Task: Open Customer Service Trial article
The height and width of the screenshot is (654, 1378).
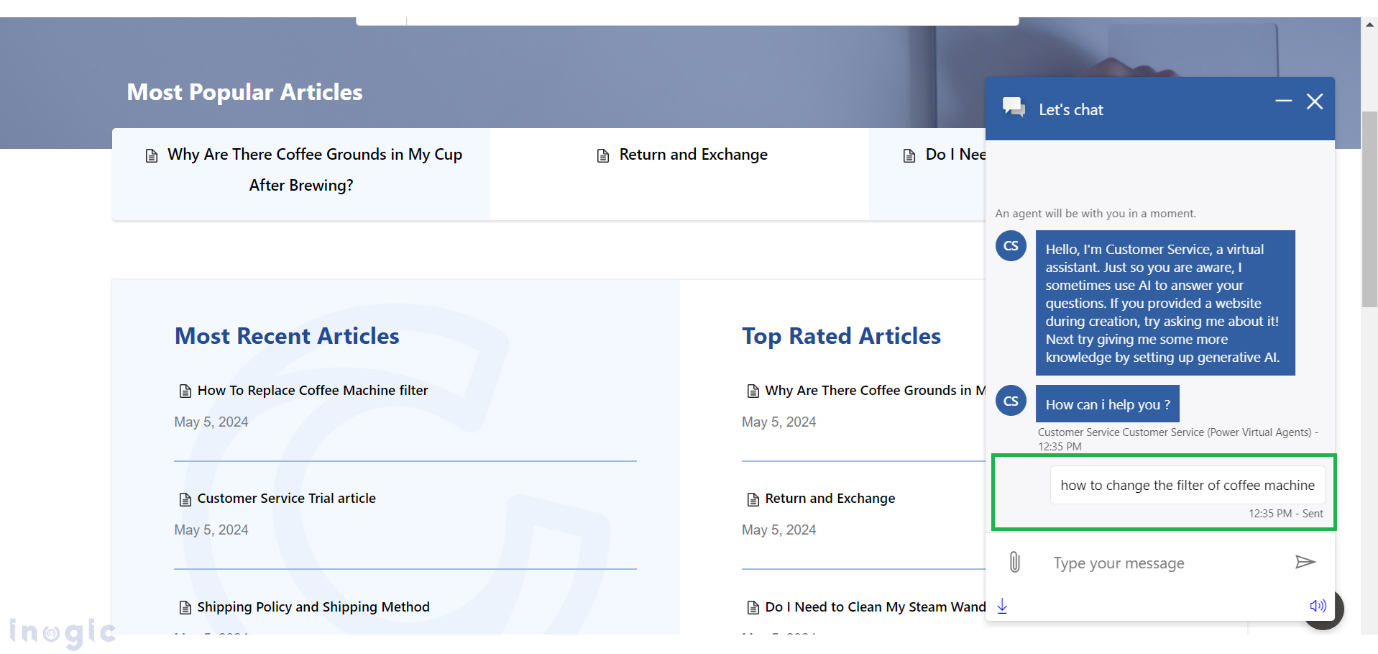Action: click(x=286, y=498)
